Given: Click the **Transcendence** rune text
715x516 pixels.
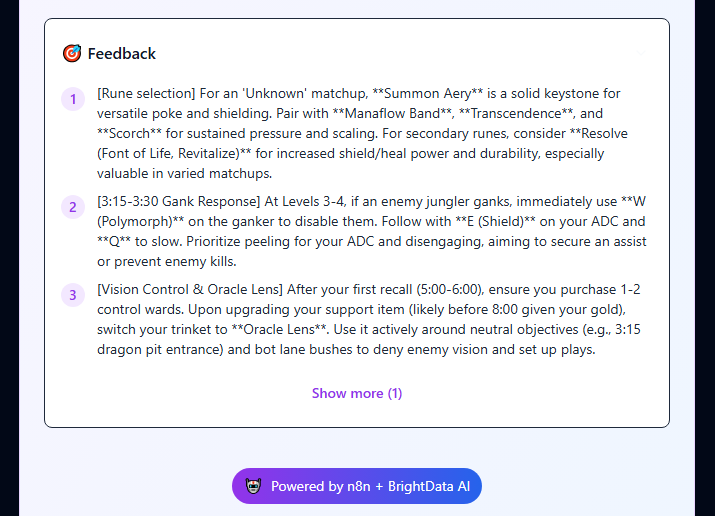Looking at the screenshot, I should point(516,113).
